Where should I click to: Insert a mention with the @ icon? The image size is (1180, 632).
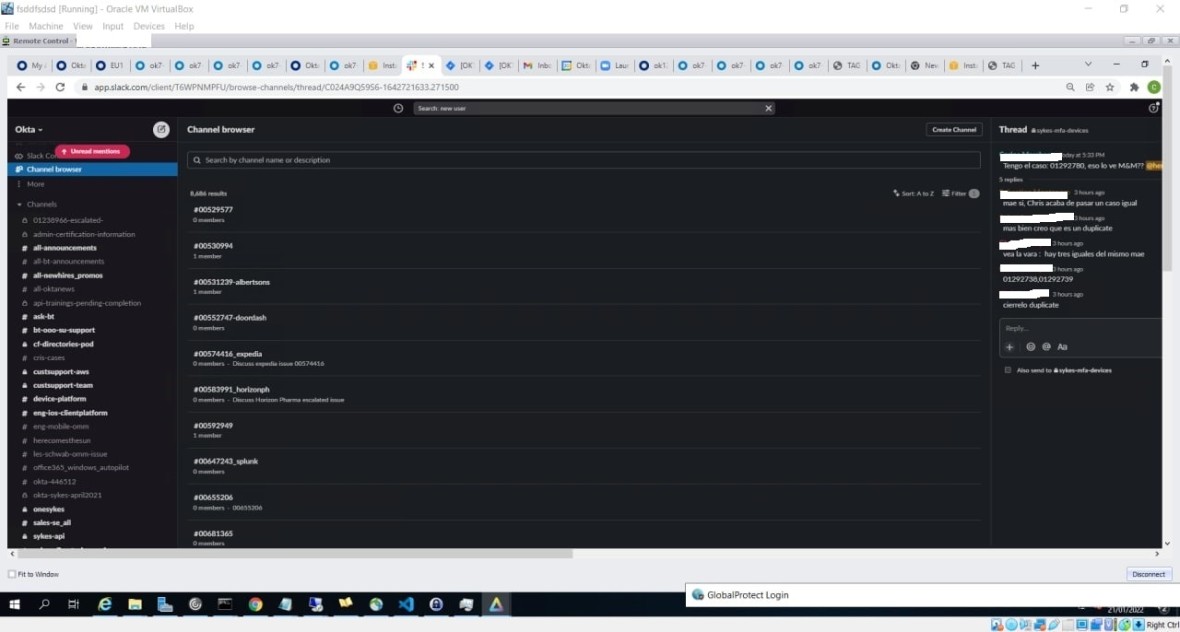(x=1046, y=347)
